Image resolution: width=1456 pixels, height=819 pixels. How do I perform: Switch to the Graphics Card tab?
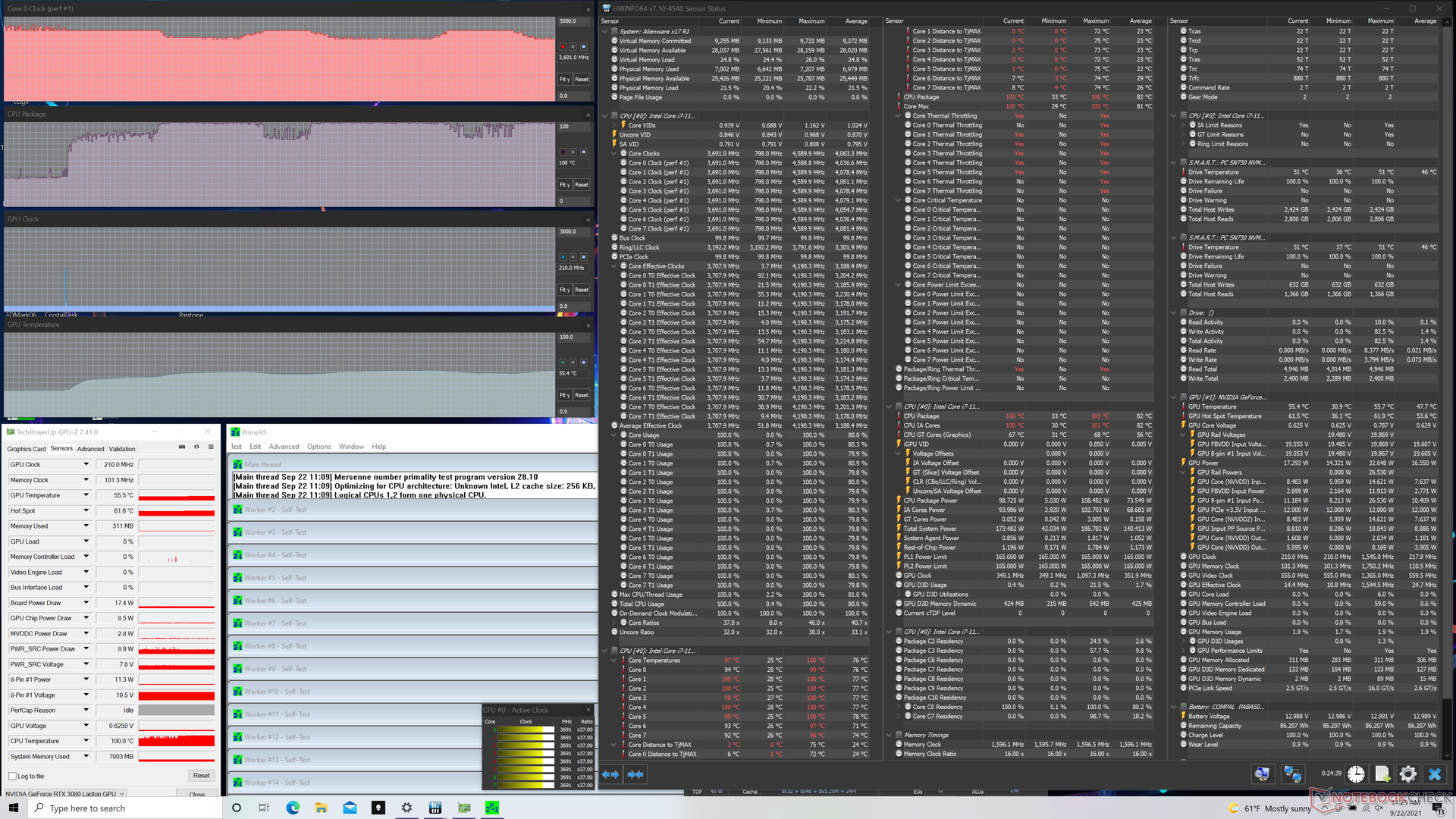click(27, 449)
